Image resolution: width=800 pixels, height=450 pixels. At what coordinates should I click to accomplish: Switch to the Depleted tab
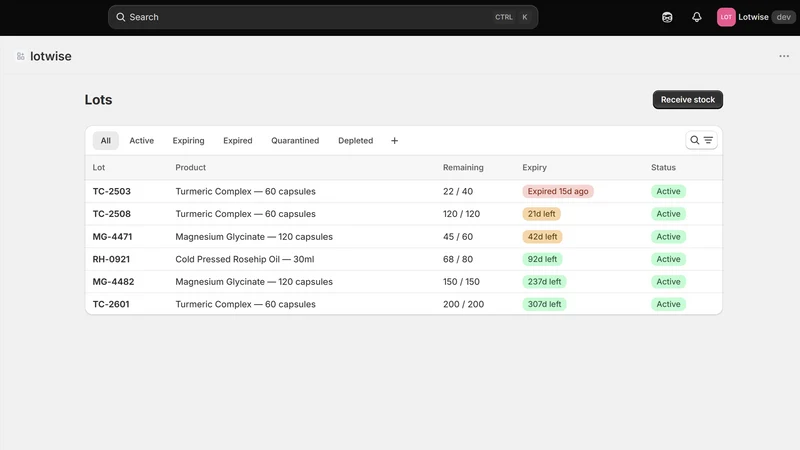pyautogui.click(x=356, y=141)
